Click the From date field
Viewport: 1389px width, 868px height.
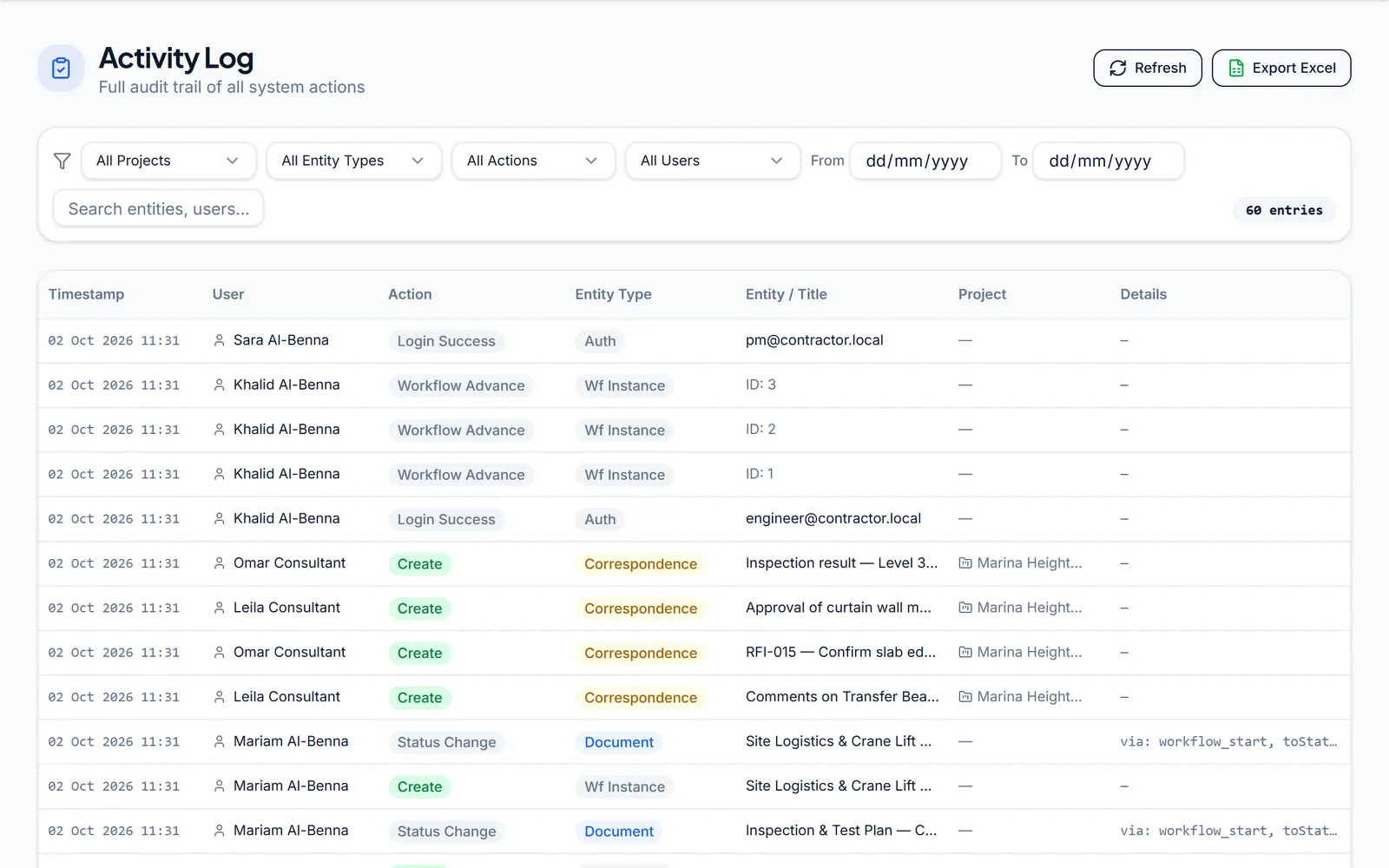tap(925, 161)
